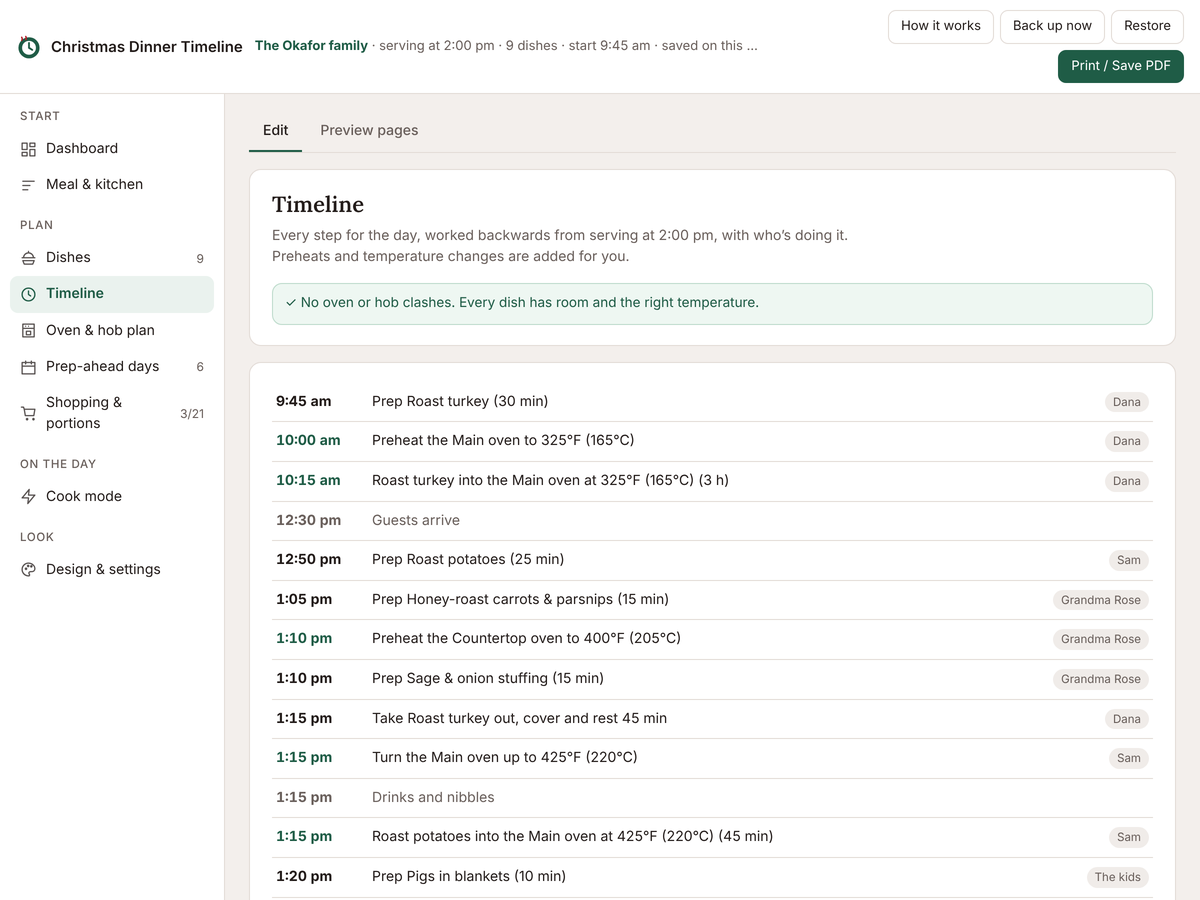Open the Dishes section
The image size is (1200, 900).
(x=112, y=257)
